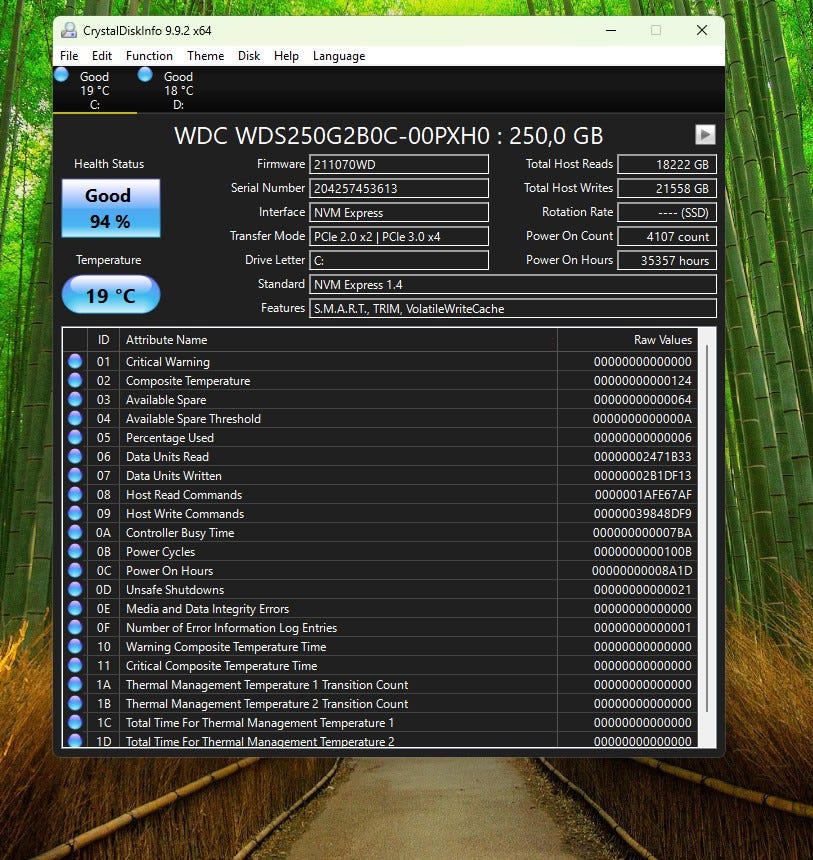Click the Transfer Mode field
This screenshot has width=813, height=860.
(399, 236)
